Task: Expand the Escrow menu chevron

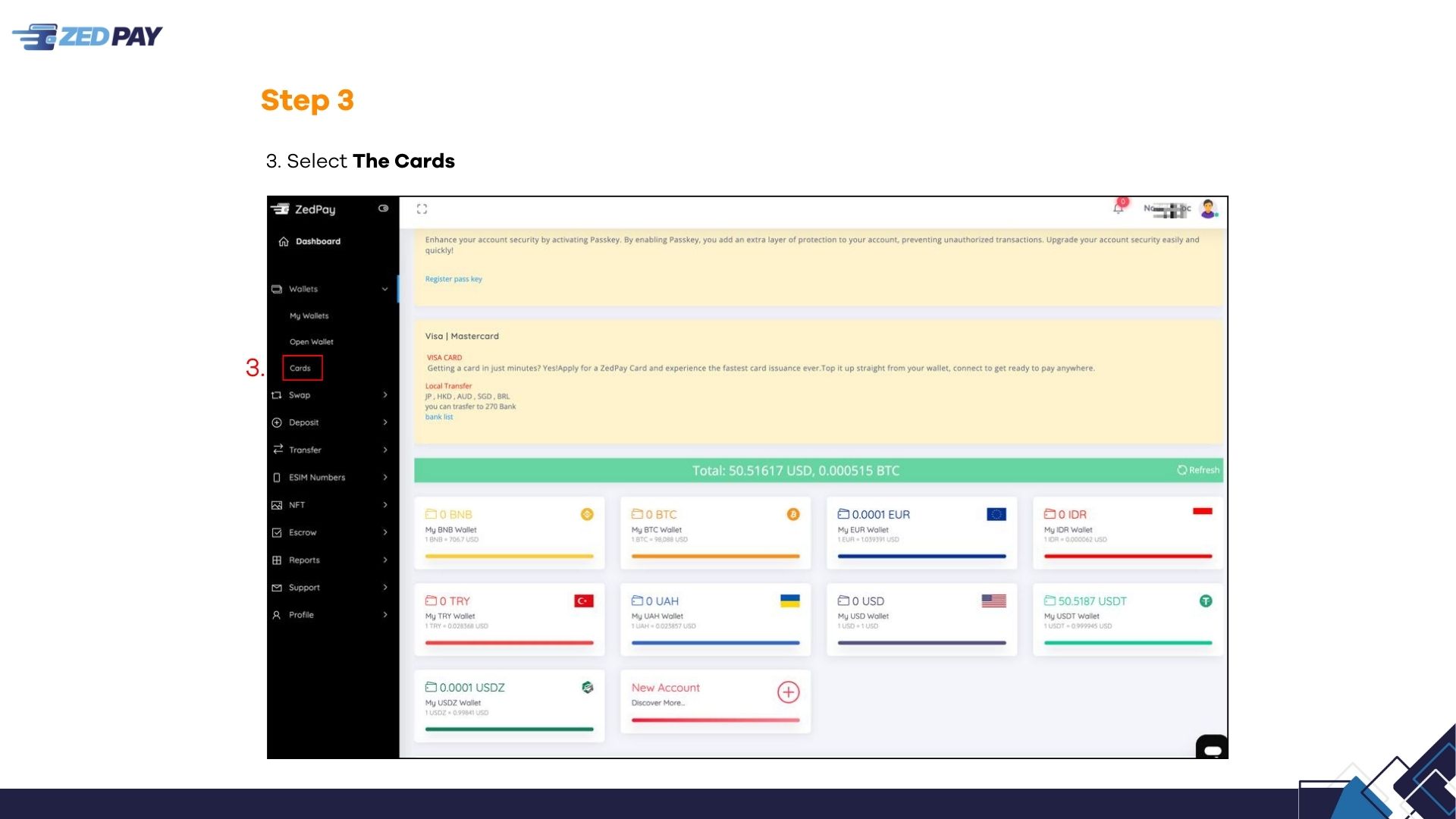Action: click(x=385, y=532)
